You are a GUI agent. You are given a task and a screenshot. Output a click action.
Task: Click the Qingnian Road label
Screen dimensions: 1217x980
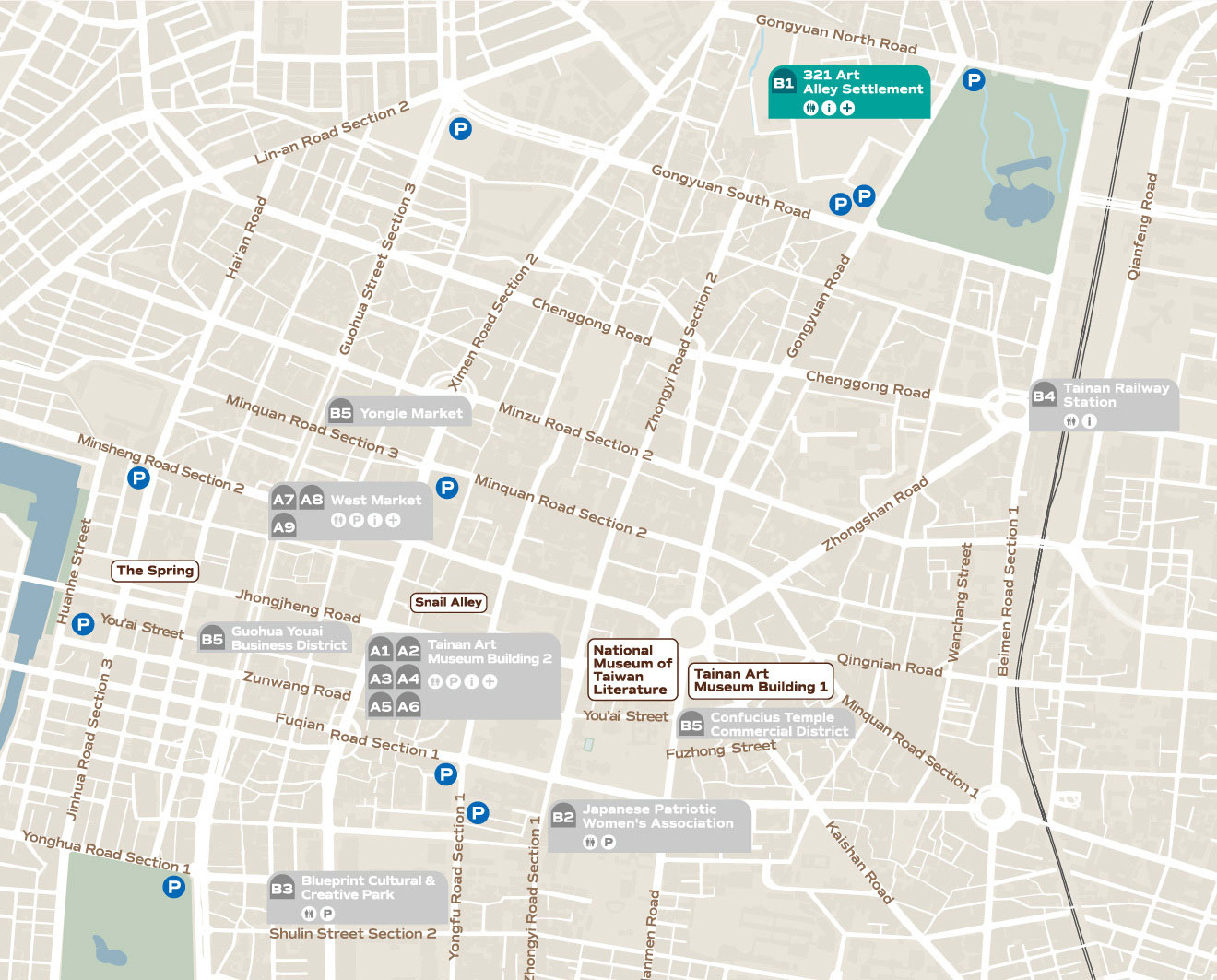pos(890,665)
